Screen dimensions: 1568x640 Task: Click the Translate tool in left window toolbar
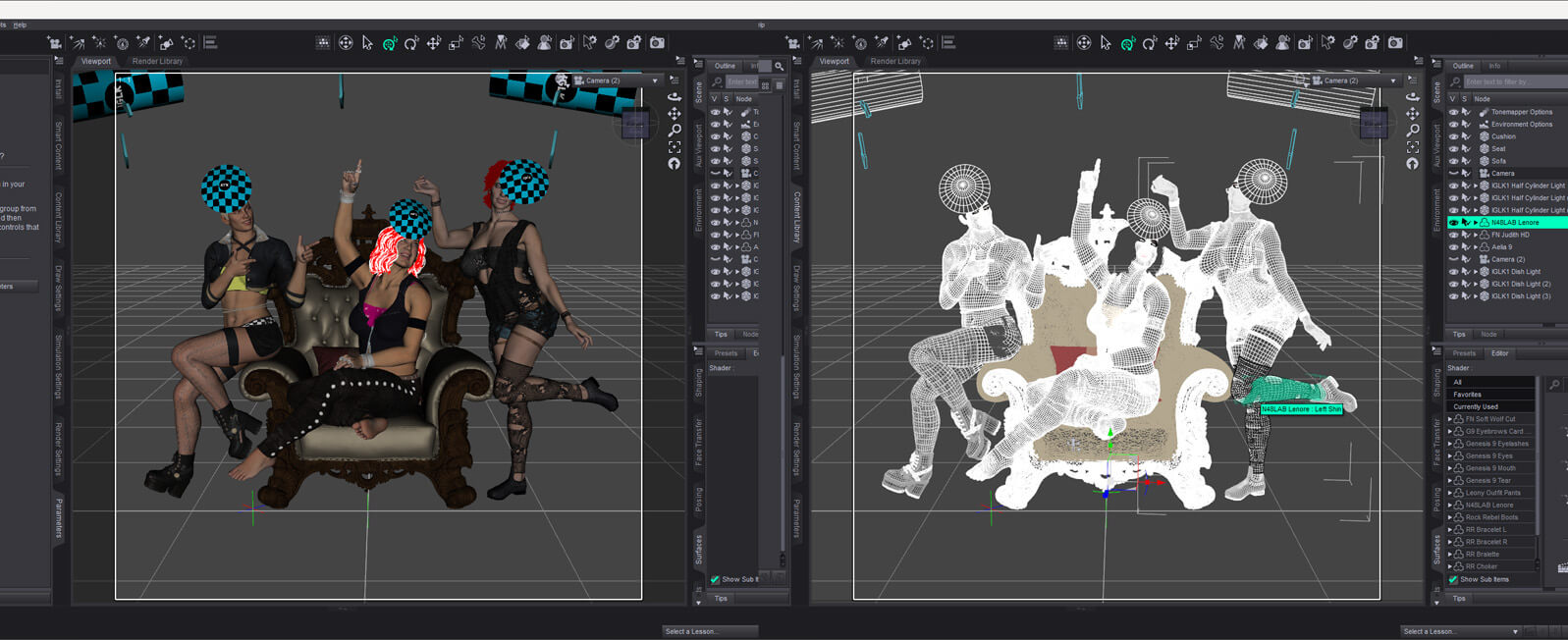coord(434,43)
